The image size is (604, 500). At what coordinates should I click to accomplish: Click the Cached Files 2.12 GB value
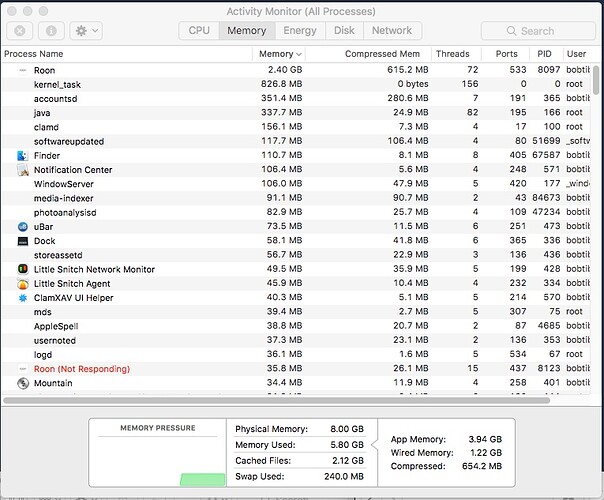click(x=348, y=461)
